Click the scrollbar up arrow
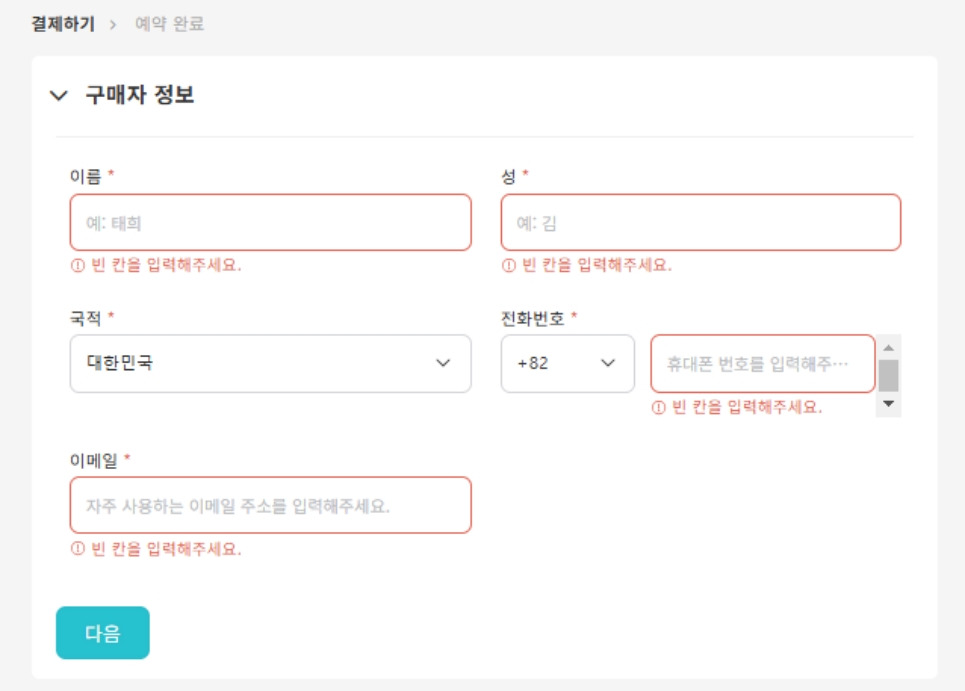Screen dimensions: 965x691 click(x=888, y=346)
